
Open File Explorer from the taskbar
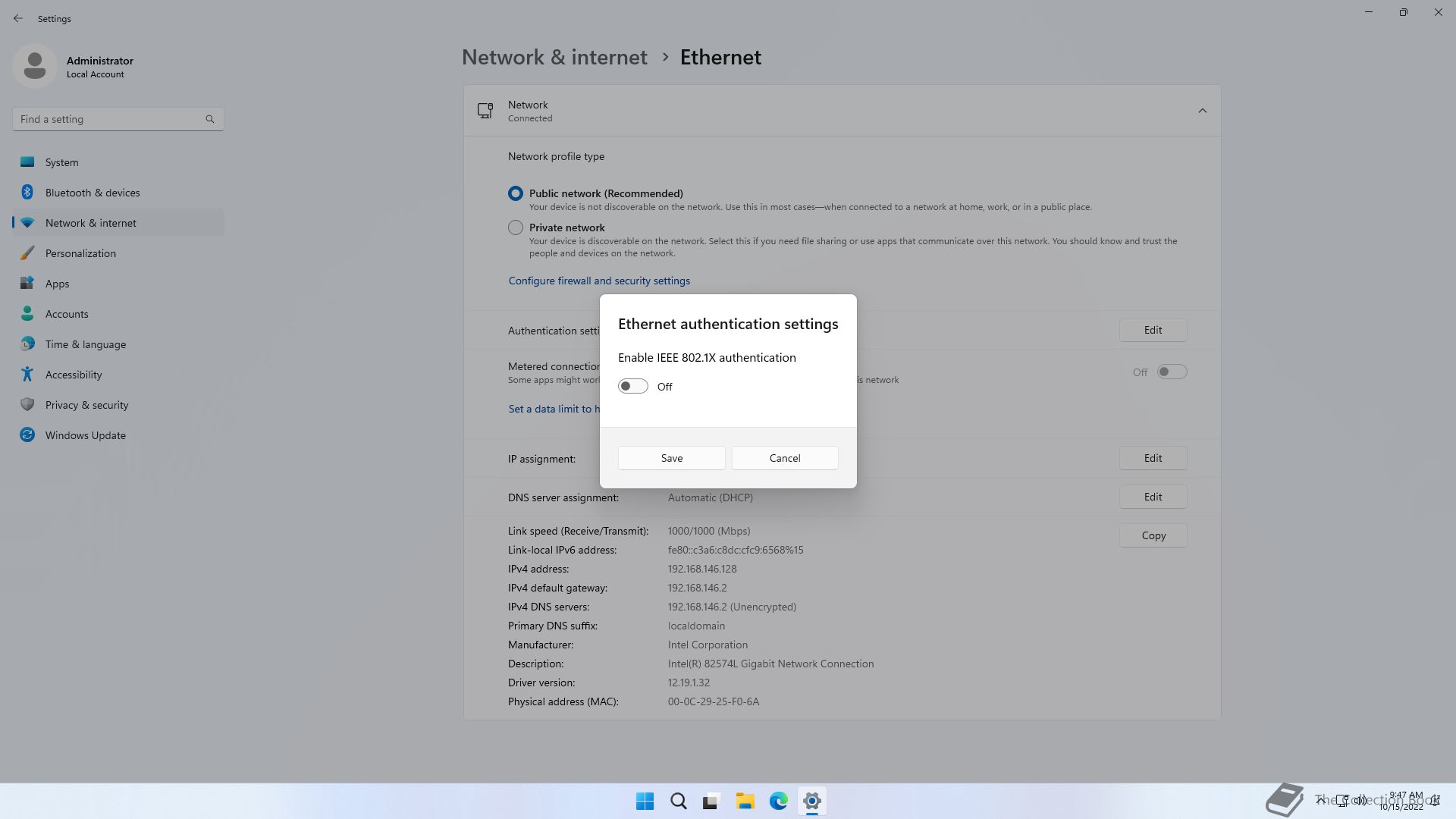coord(745,801)
